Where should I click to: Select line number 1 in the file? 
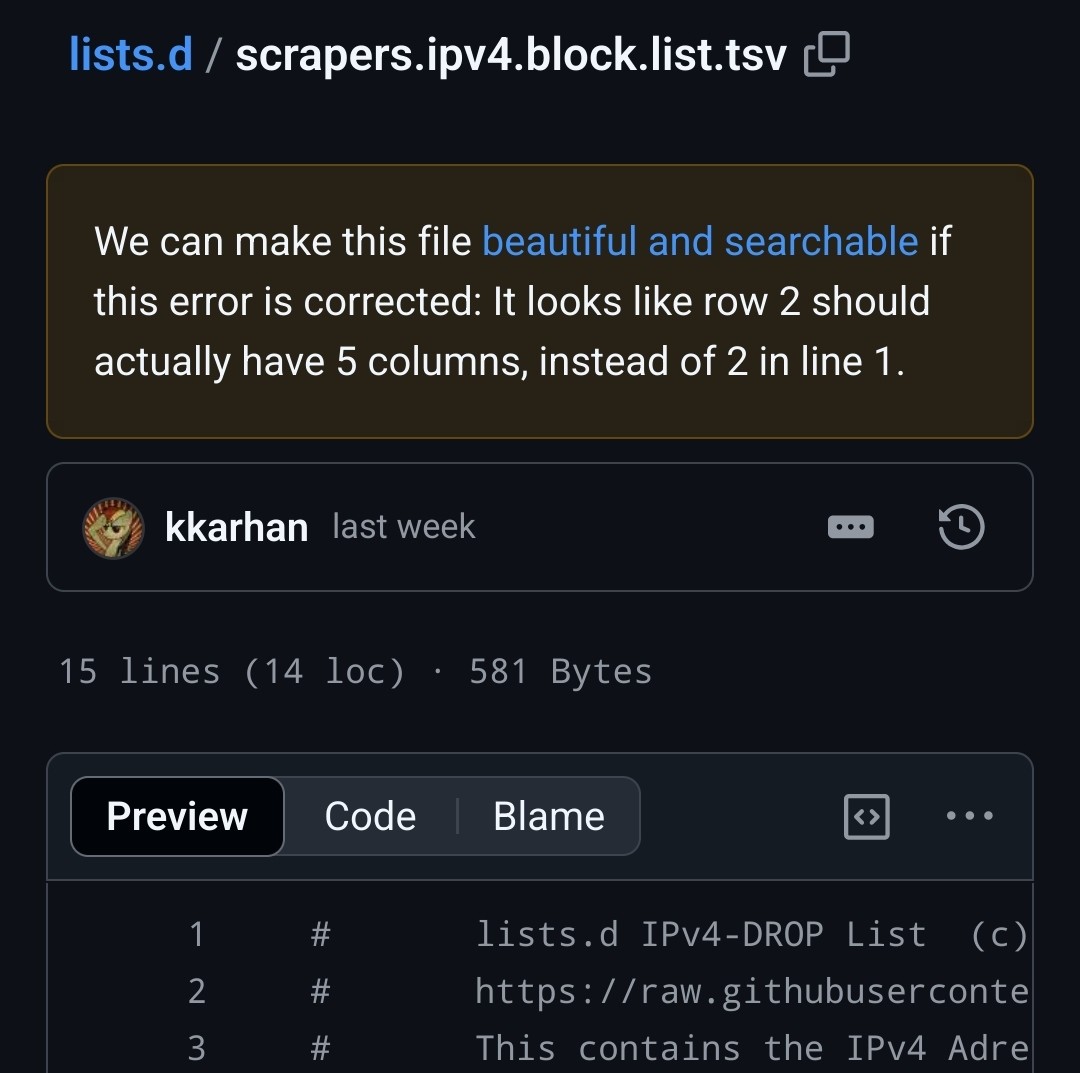196,934
